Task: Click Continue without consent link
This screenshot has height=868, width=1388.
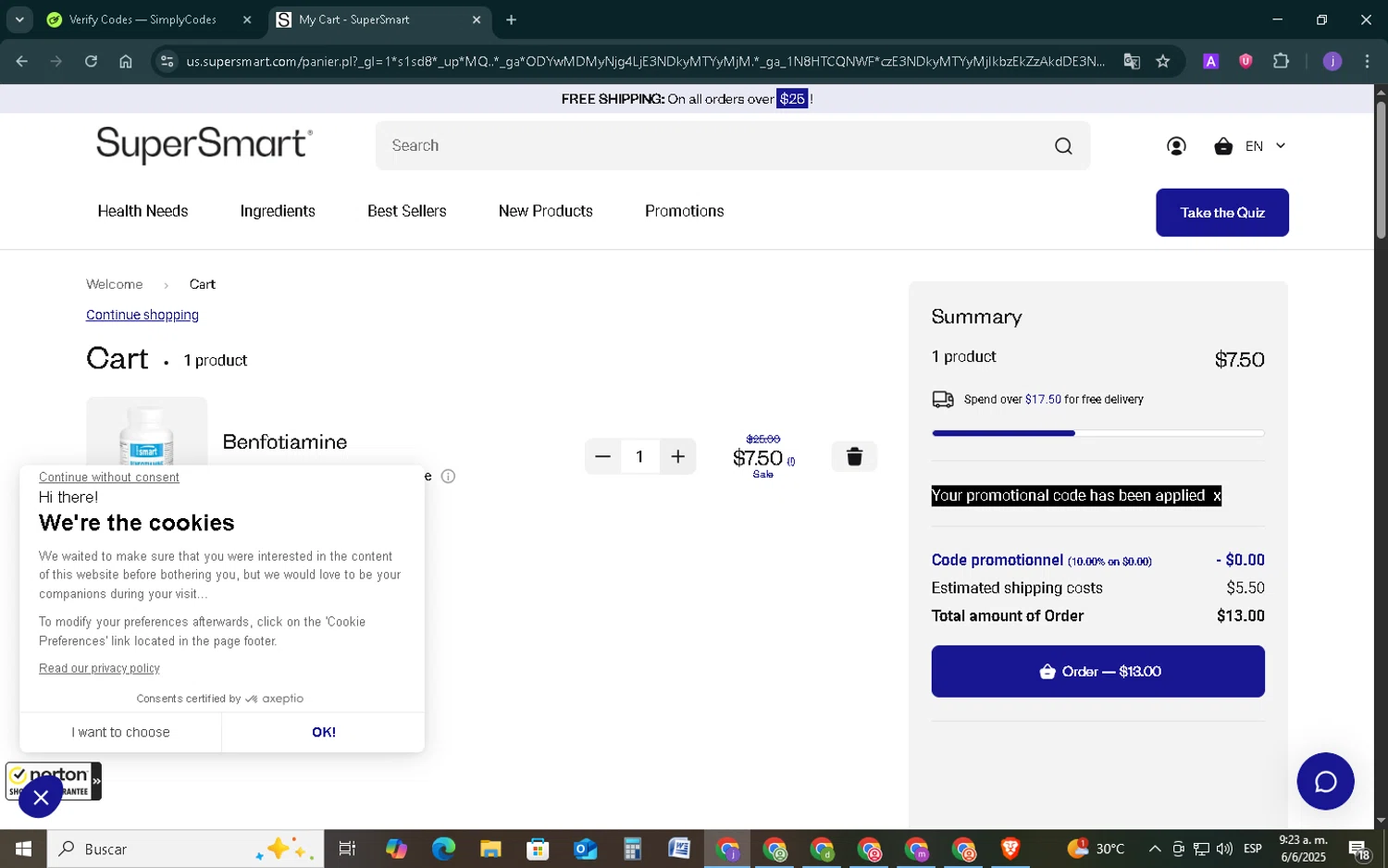Action: click(109, 477)
